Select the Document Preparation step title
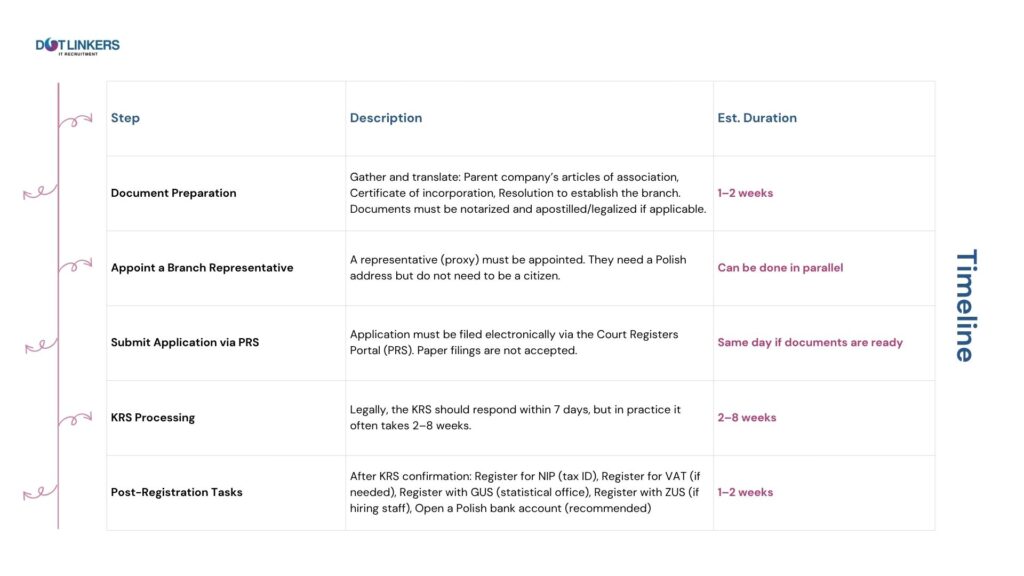Screen dimensions: 1024x576 [x=174, y=193]
